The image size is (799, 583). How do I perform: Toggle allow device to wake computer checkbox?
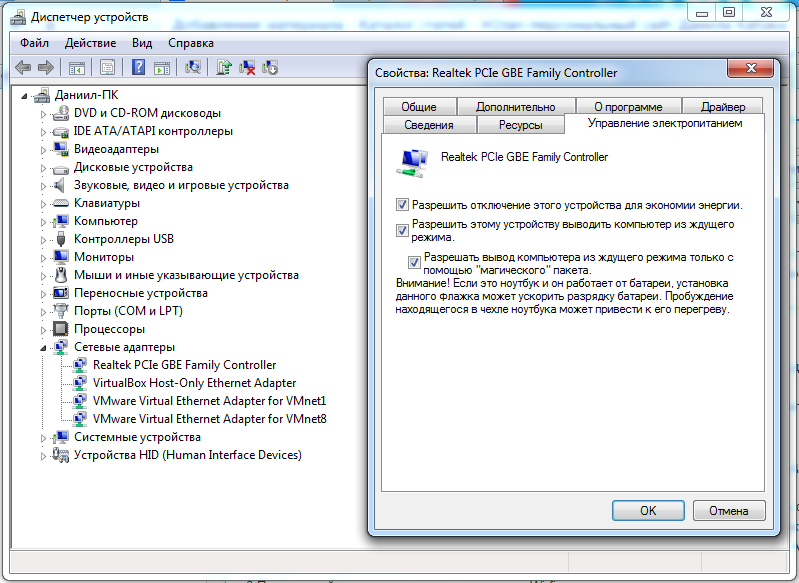[x=403, y=230]
